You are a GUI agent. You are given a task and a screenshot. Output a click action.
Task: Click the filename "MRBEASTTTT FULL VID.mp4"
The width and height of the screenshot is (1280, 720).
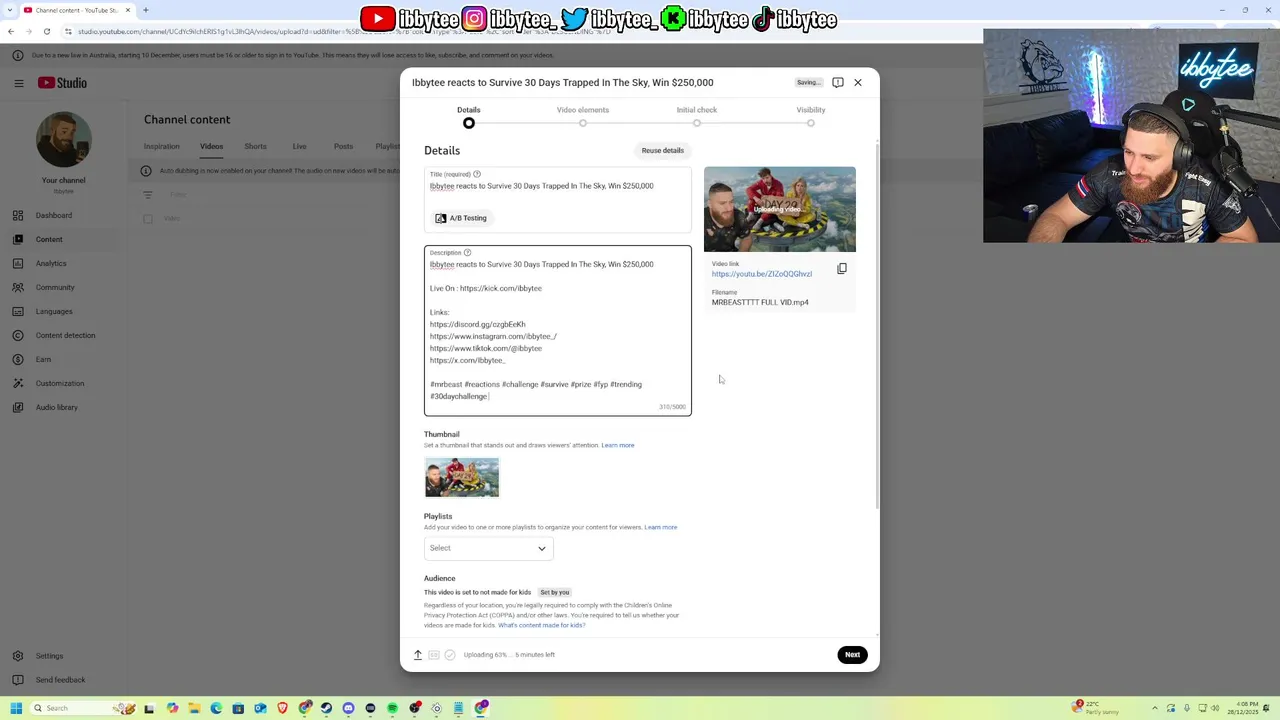760,302
